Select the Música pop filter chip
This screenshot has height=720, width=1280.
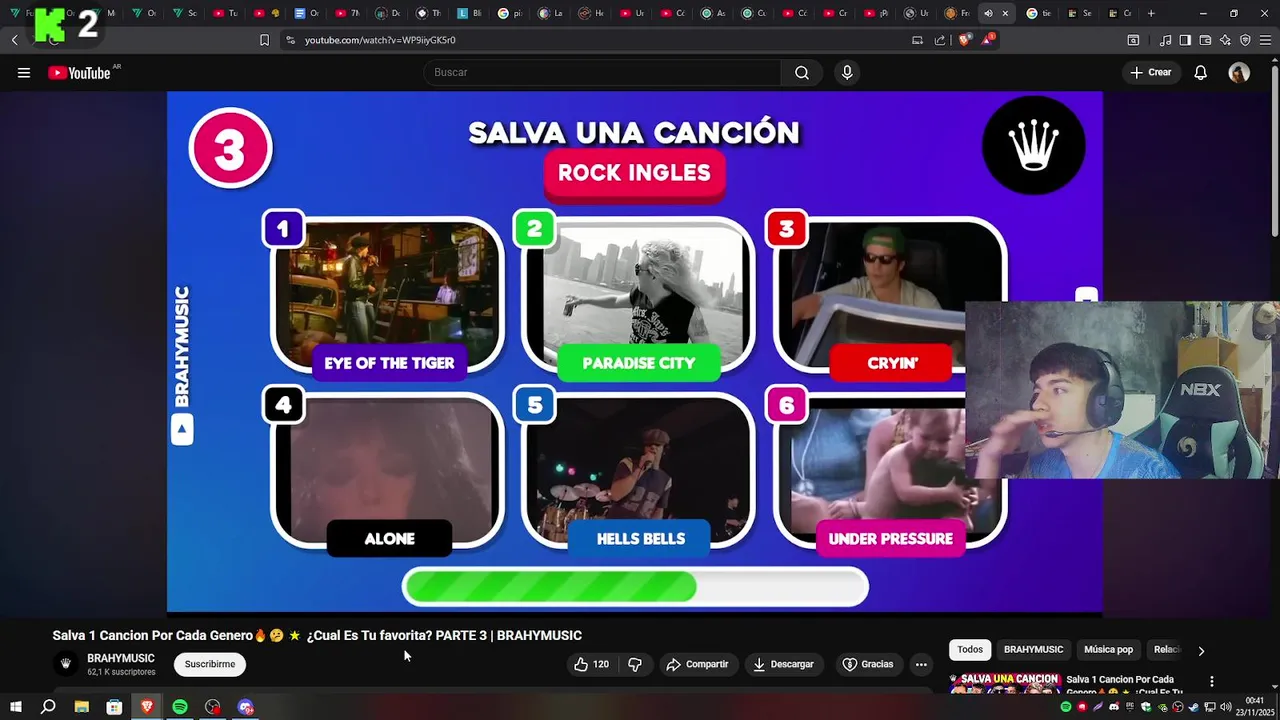click(1108, 649)
